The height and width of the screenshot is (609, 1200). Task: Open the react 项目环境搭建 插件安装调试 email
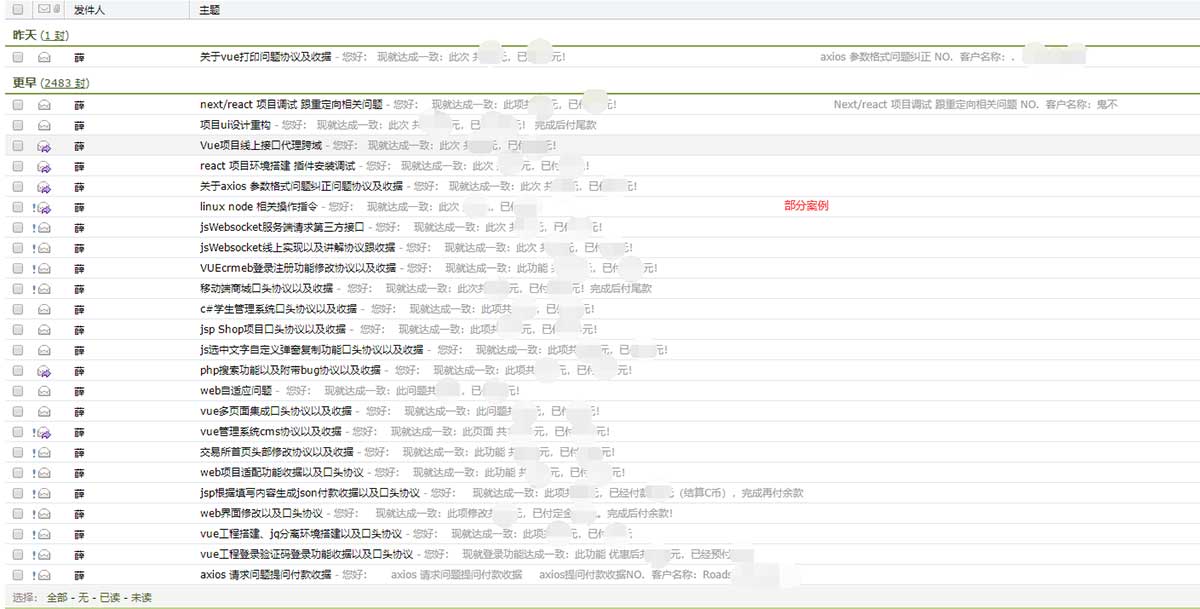(x=277, y=166)
